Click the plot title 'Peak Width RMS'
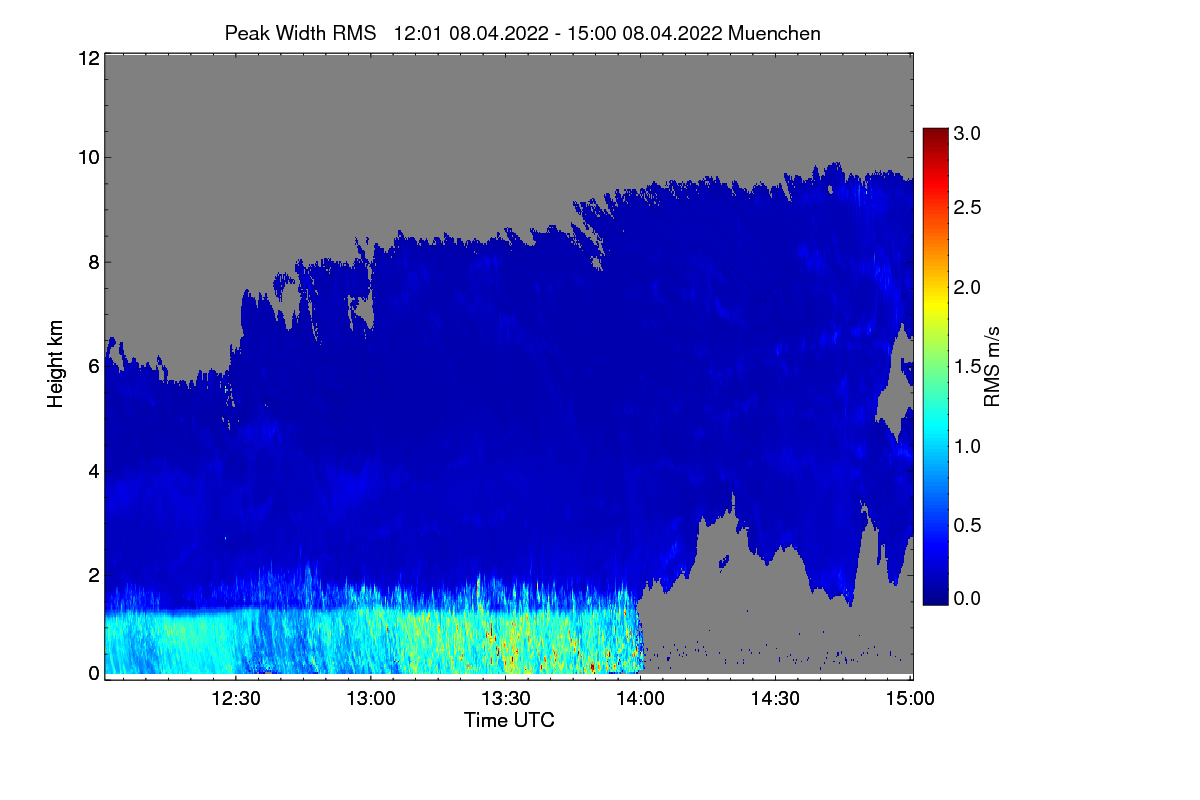The image size is (1200, 800). pos(300,33)
